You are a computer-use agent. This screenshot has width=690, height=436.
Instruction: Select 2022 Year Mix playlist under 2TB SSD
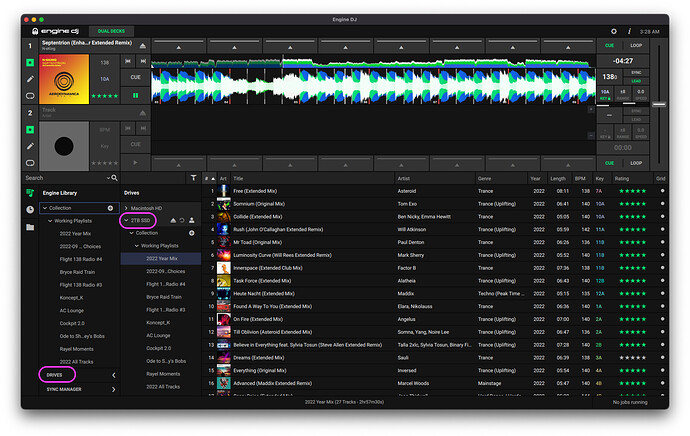pyautogui.click(x=161, y=259)
